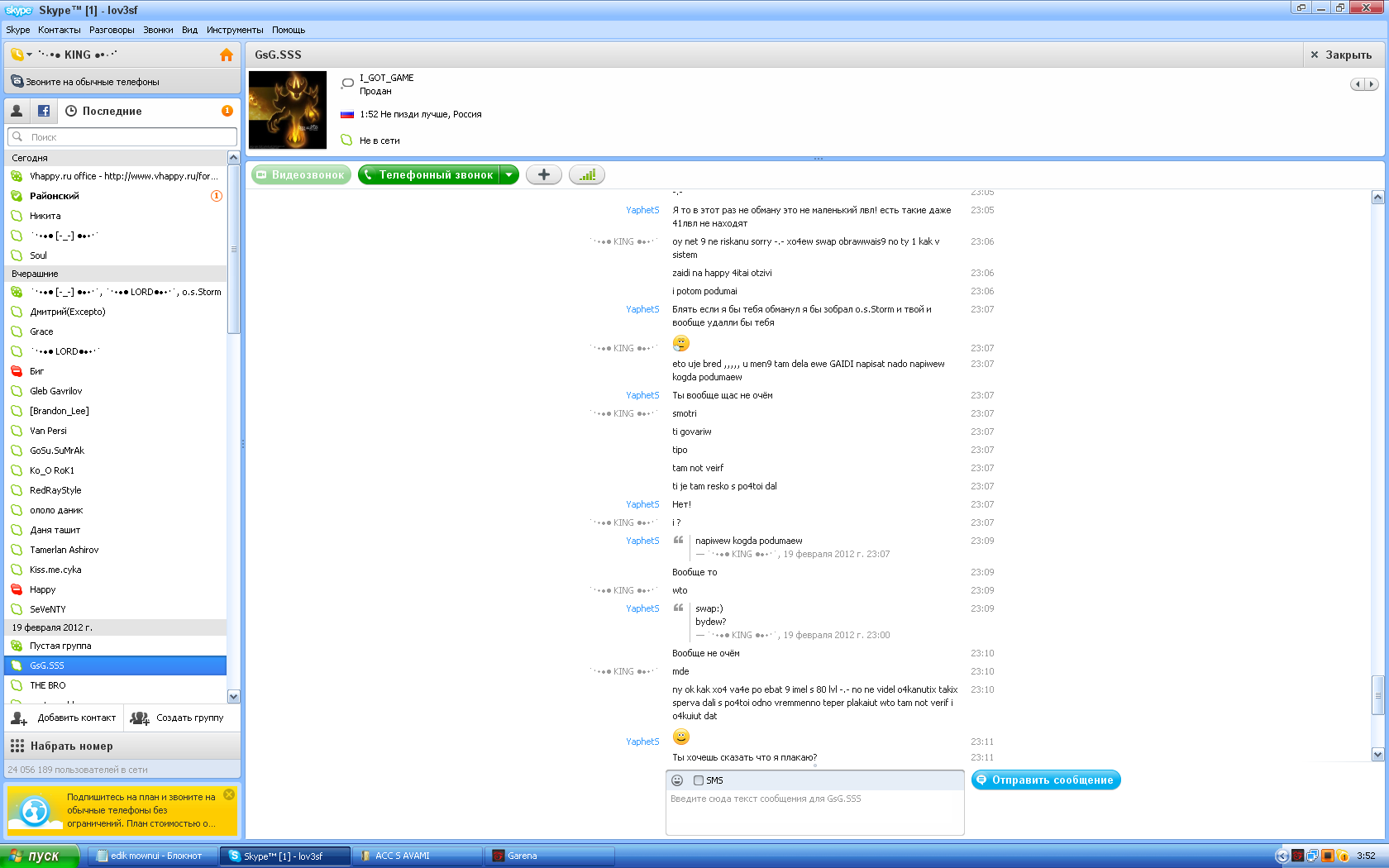This screenshot has width=1389, height=868.
Task: Click the chat scrollbar down arrow
Action: (x=1377, y=754)
